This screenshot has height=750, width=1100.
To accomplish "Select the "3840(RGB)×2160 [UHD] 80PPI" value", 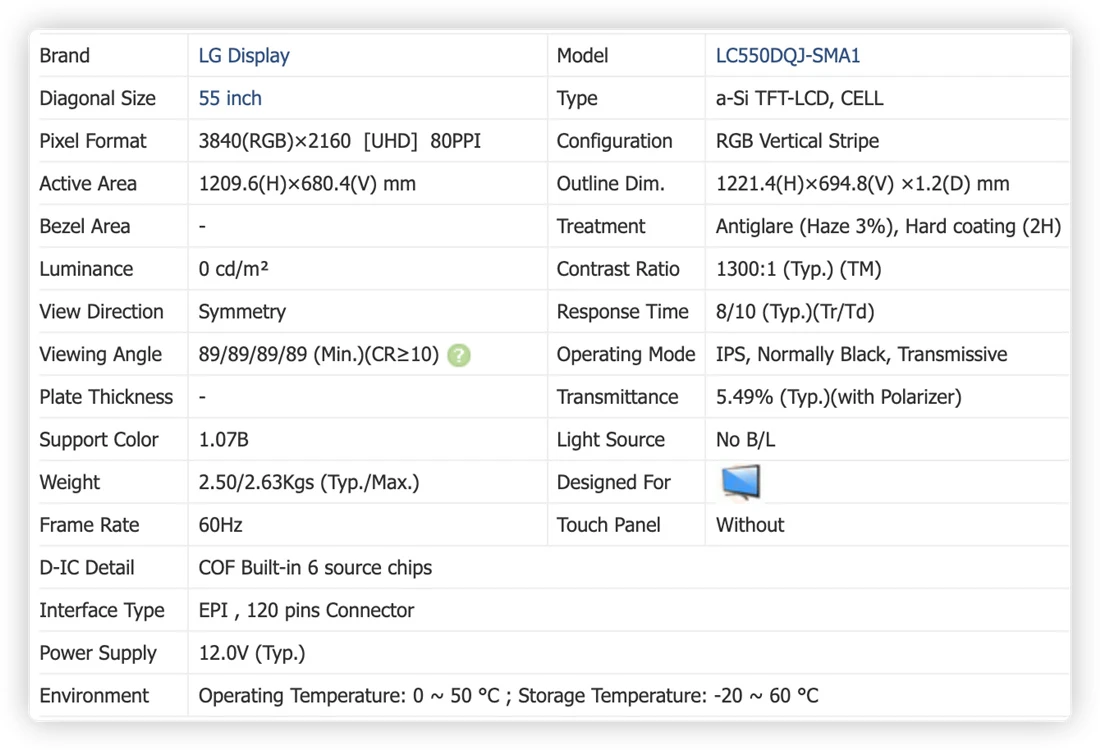I will pyautogui.click(x=340, y=141).
